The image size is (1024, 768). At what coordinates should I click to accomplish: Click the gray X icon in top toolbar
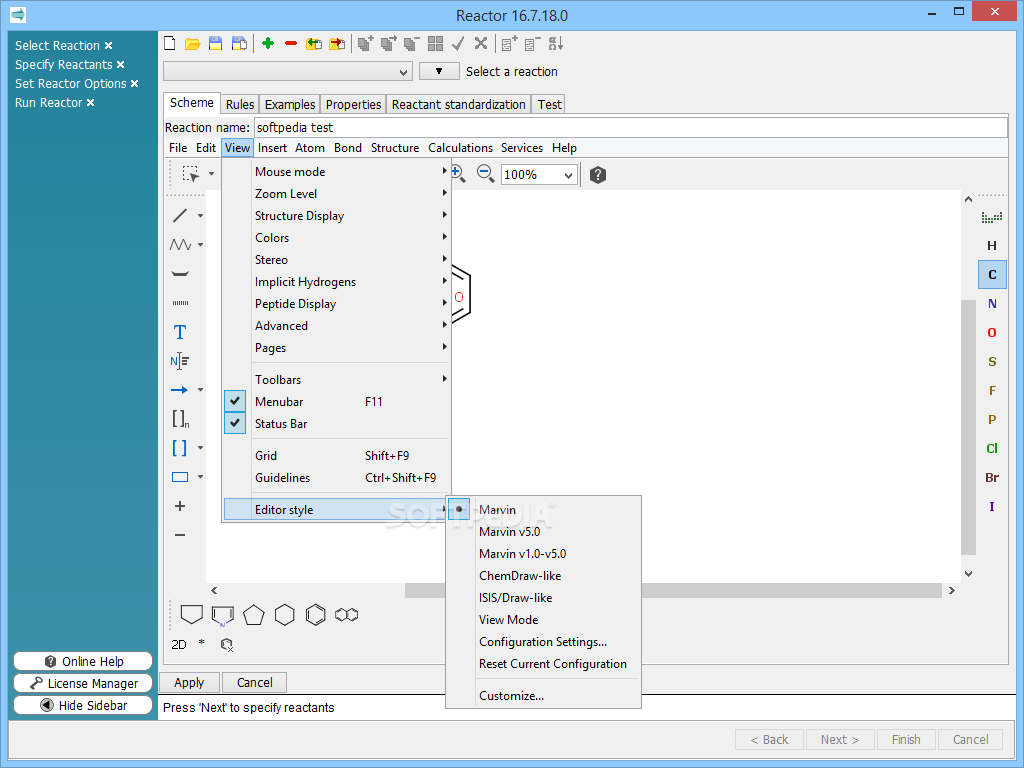tap(481, 44)
